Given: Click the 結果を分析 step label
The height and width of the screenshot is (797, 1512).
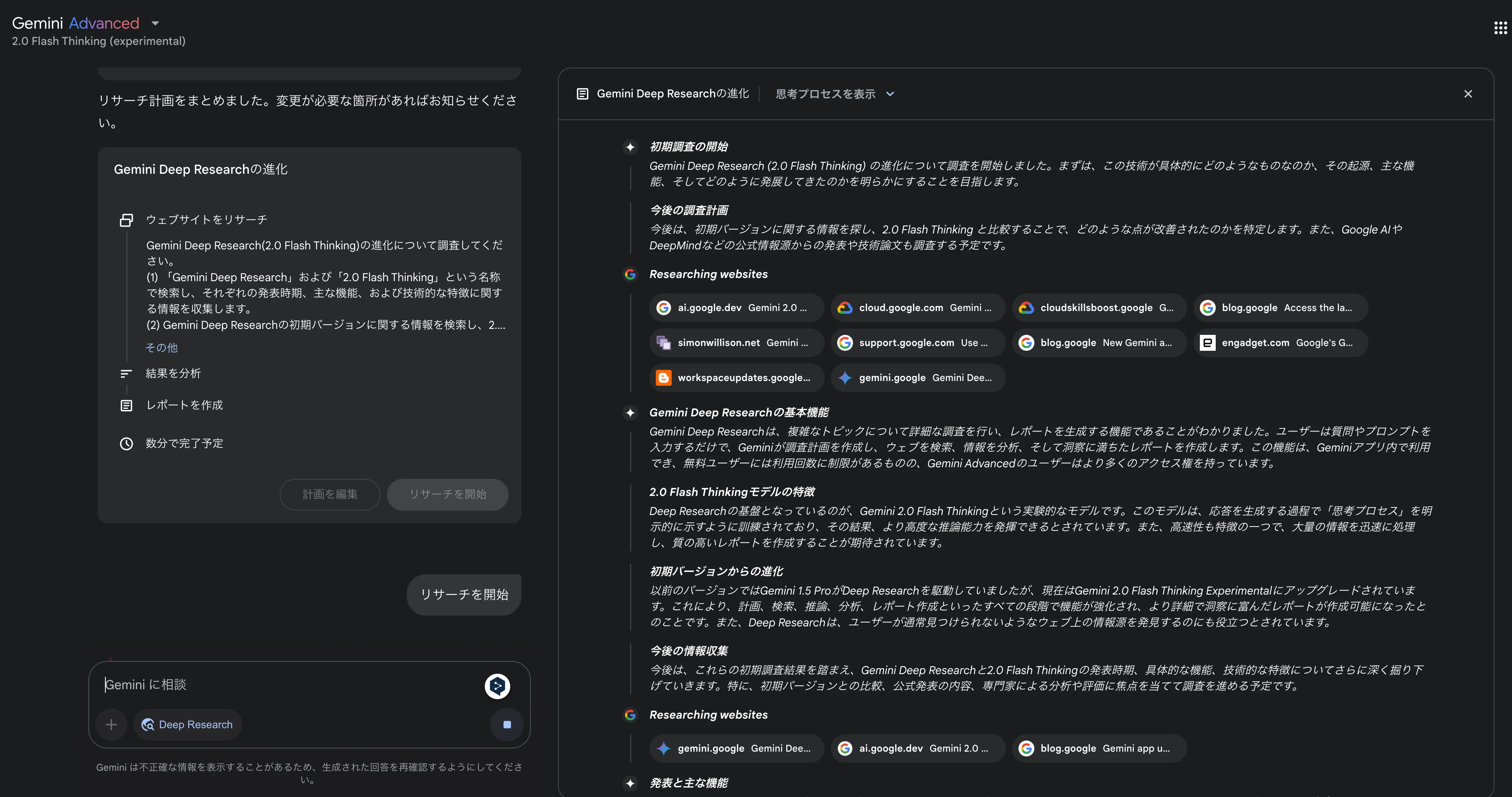Looking at the screenshot, I should click(173, 374).
